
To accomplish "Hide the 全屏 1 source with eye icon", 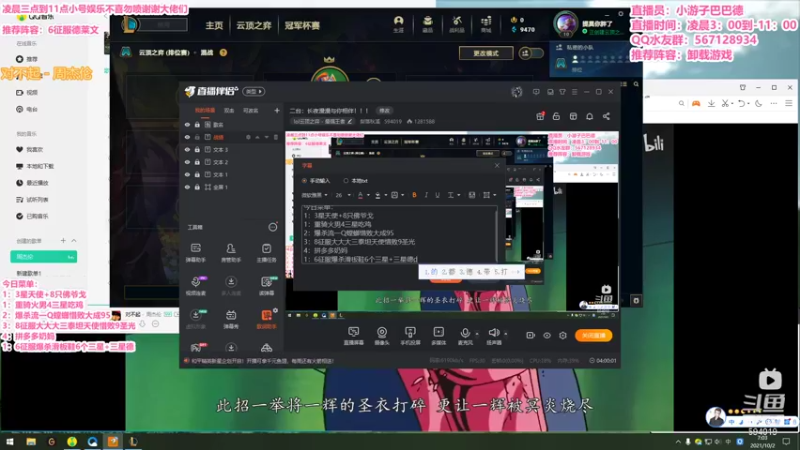I will coord(187,187).
